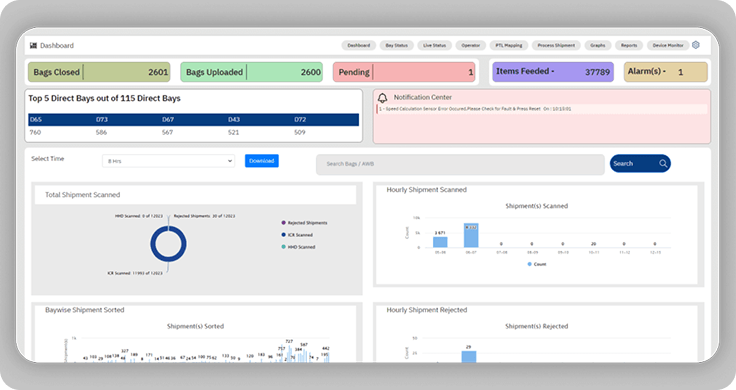This screenshot has width=736, height=390.
Task: Click the Pending 1 card
Action: tap(404, 72)
